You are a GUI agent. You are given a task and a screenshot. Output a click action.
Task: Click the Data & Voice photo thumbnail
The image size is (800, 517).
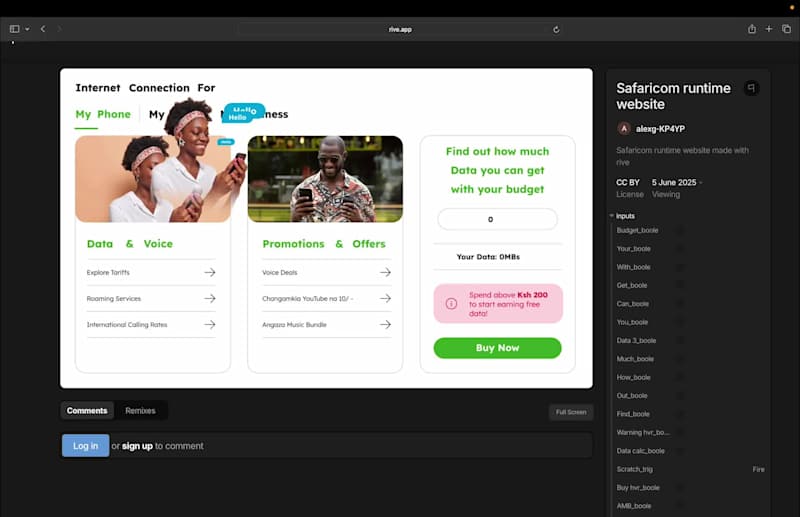pyautogui.click(x=153, y=179)
